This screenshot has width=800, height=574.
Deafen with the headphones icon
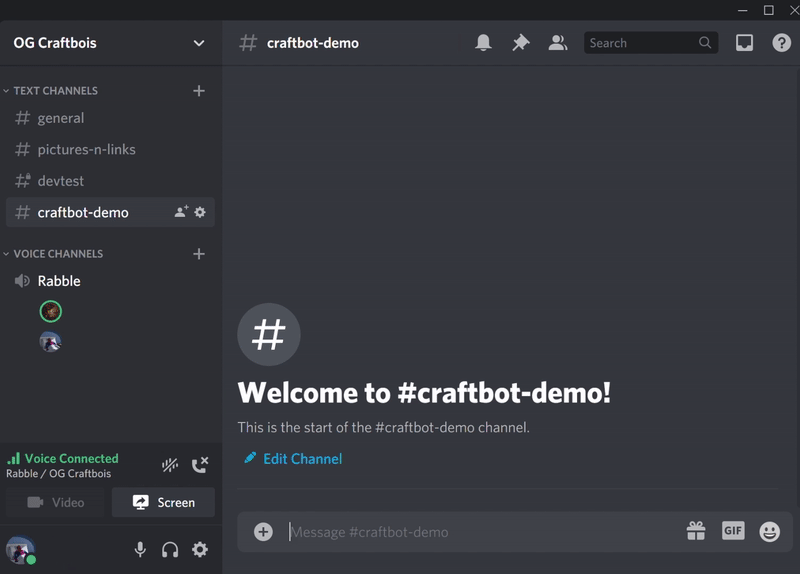point(170,550)
